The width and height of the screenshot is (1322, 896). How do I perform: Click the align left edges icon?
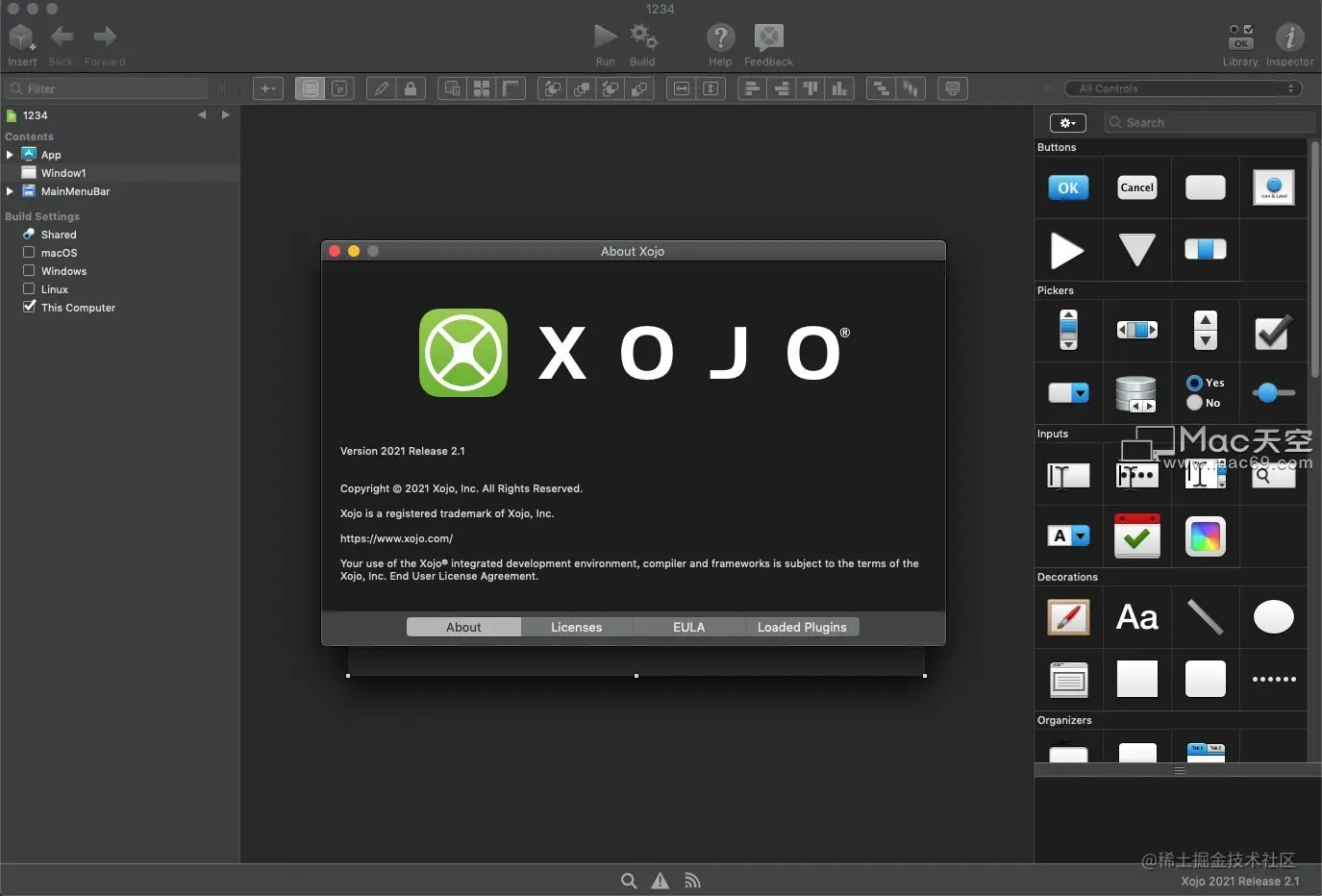click(752, 88)
